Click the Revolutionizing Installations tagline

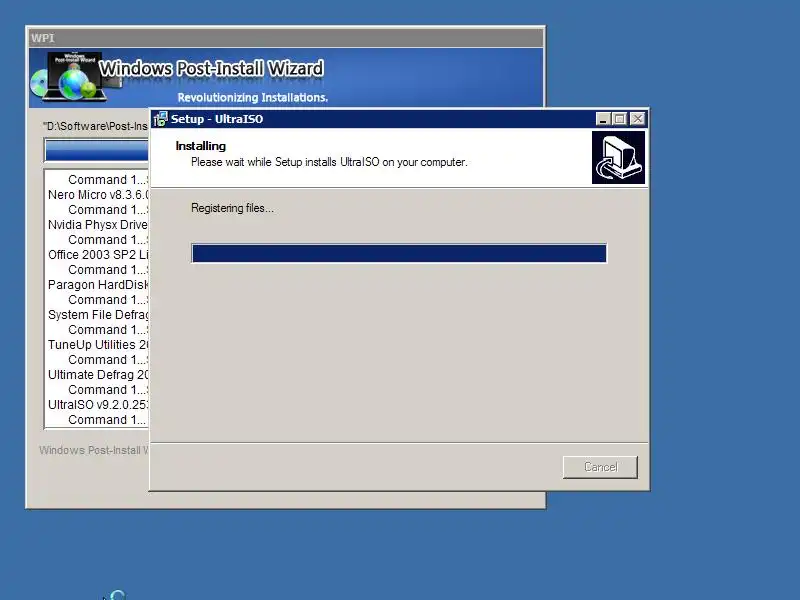coord(253,97)
